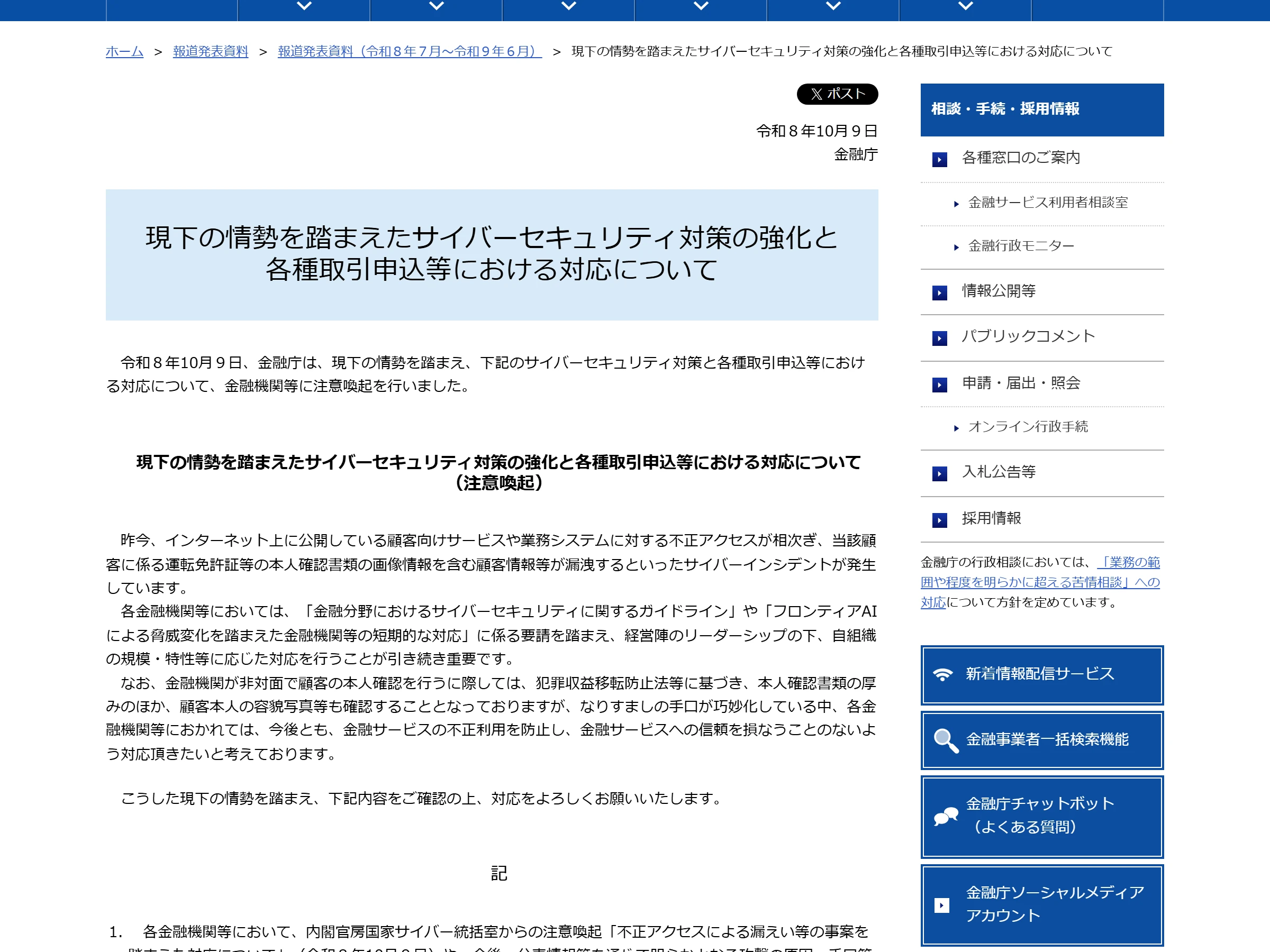Click the arrow icon beside 入札公告等
Screen dimensions: 1270x952
(x=939, y=473)
